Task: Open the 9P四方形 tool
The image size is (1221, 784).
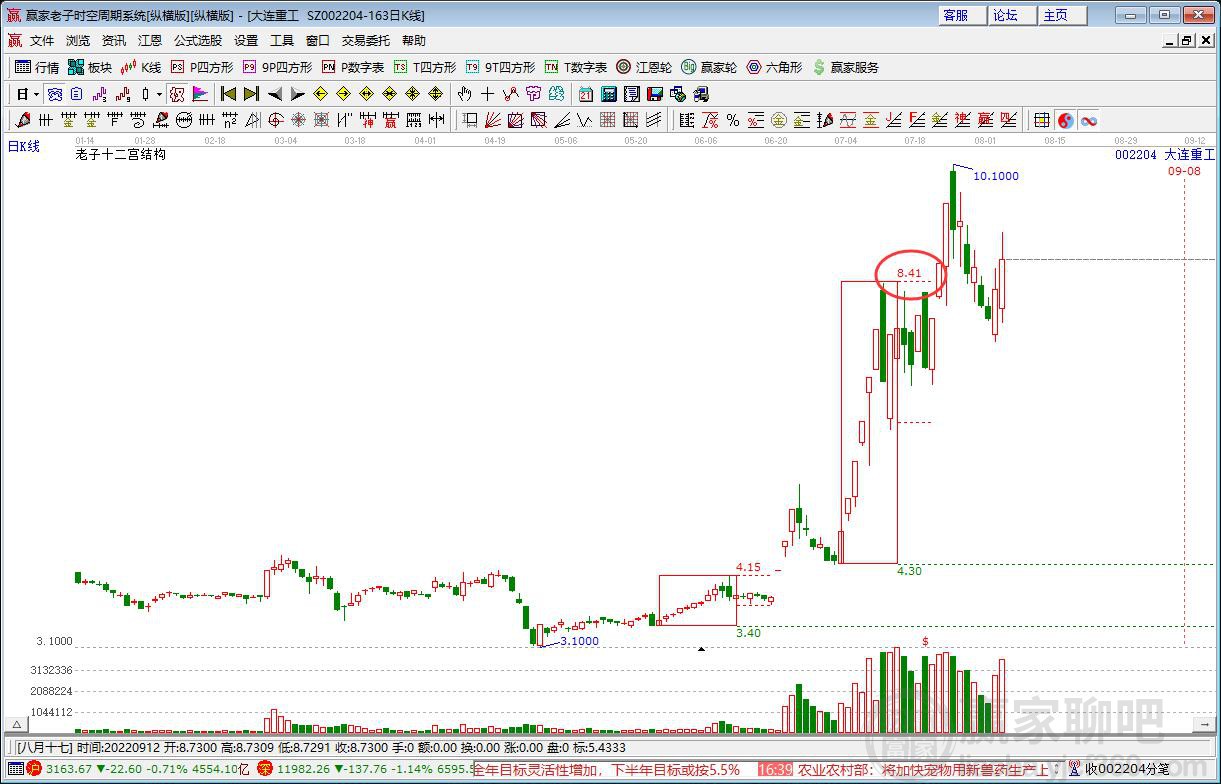Action: click(x=277, y=67)
